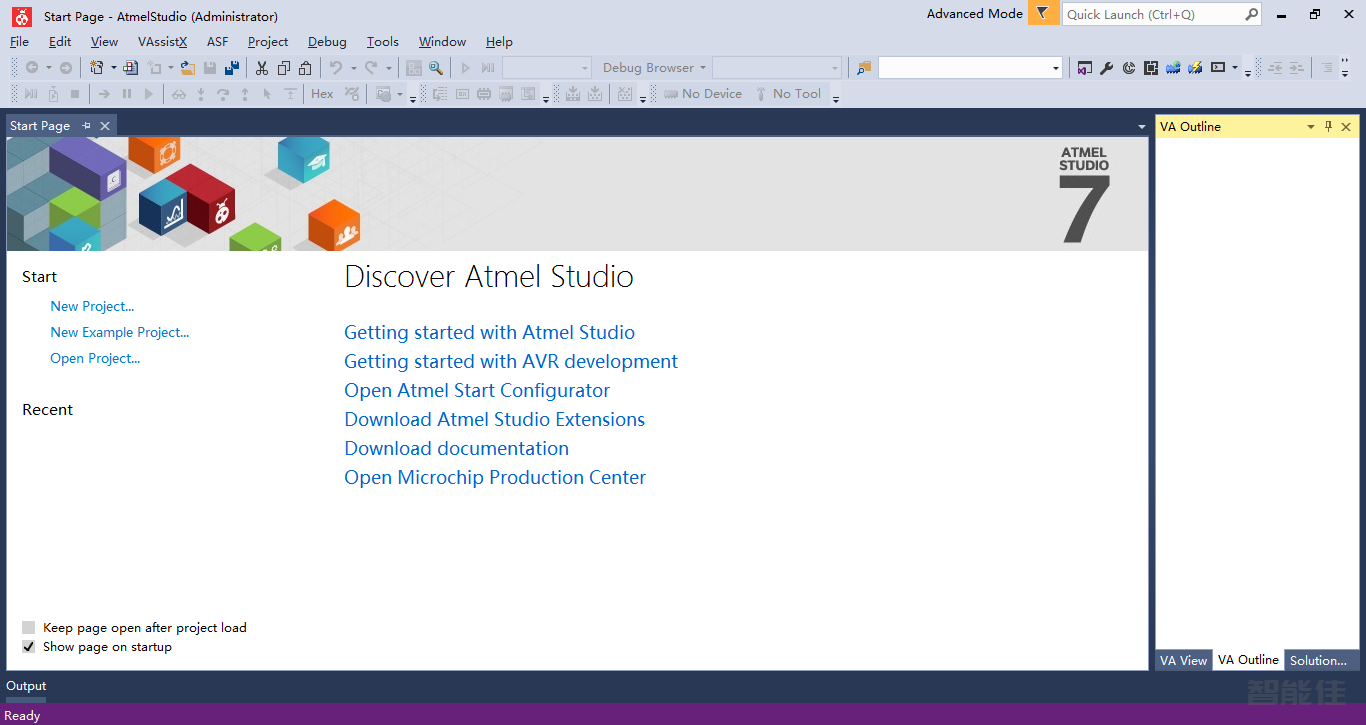This screenshot has width=1366, height=725.
Task: Switch to the Solution Explorer tab
Action: tap(1318, 660)
